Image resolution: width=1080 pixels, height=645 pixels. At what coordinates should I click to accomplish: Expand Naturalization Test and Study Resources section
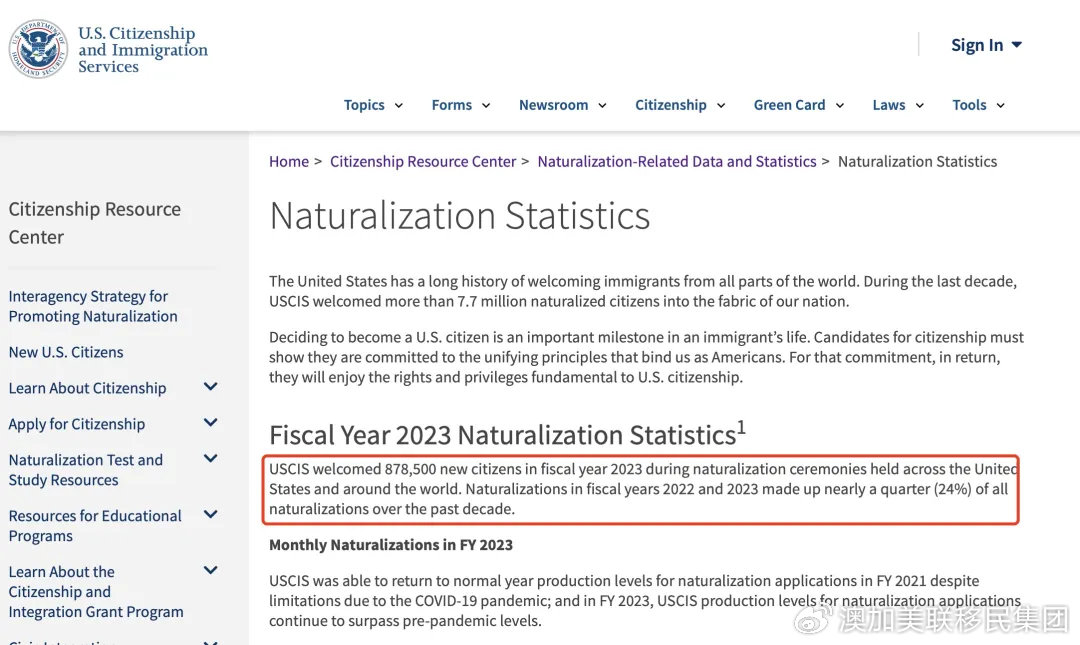point(211,458)
